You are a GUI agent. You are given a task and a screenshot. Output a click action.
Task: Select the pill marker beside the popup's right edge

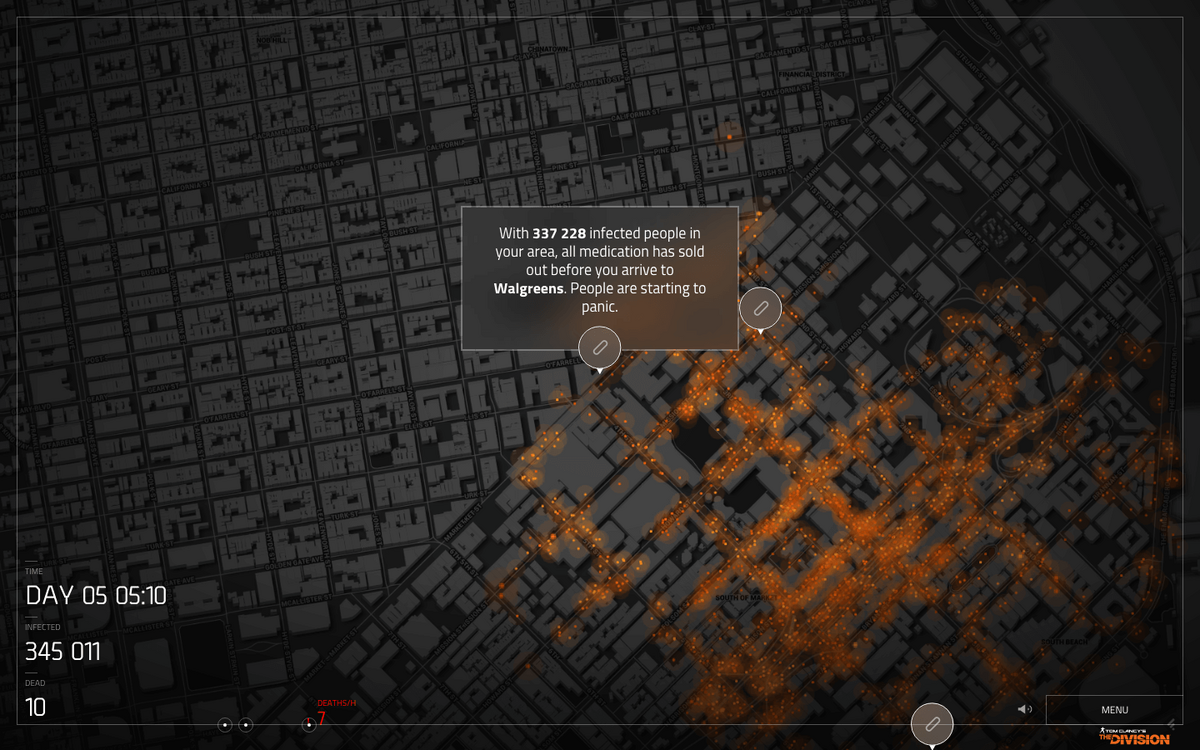[760, 307]
